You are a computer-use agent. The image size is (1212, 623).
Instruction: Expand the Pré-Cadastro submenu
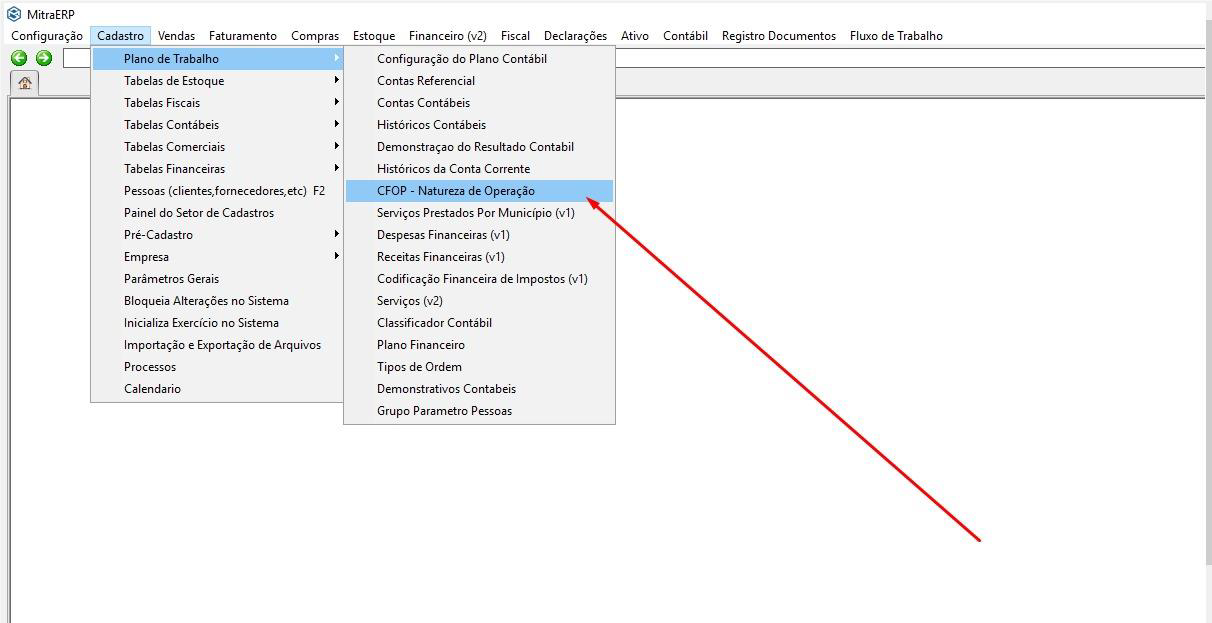(158, 235)
